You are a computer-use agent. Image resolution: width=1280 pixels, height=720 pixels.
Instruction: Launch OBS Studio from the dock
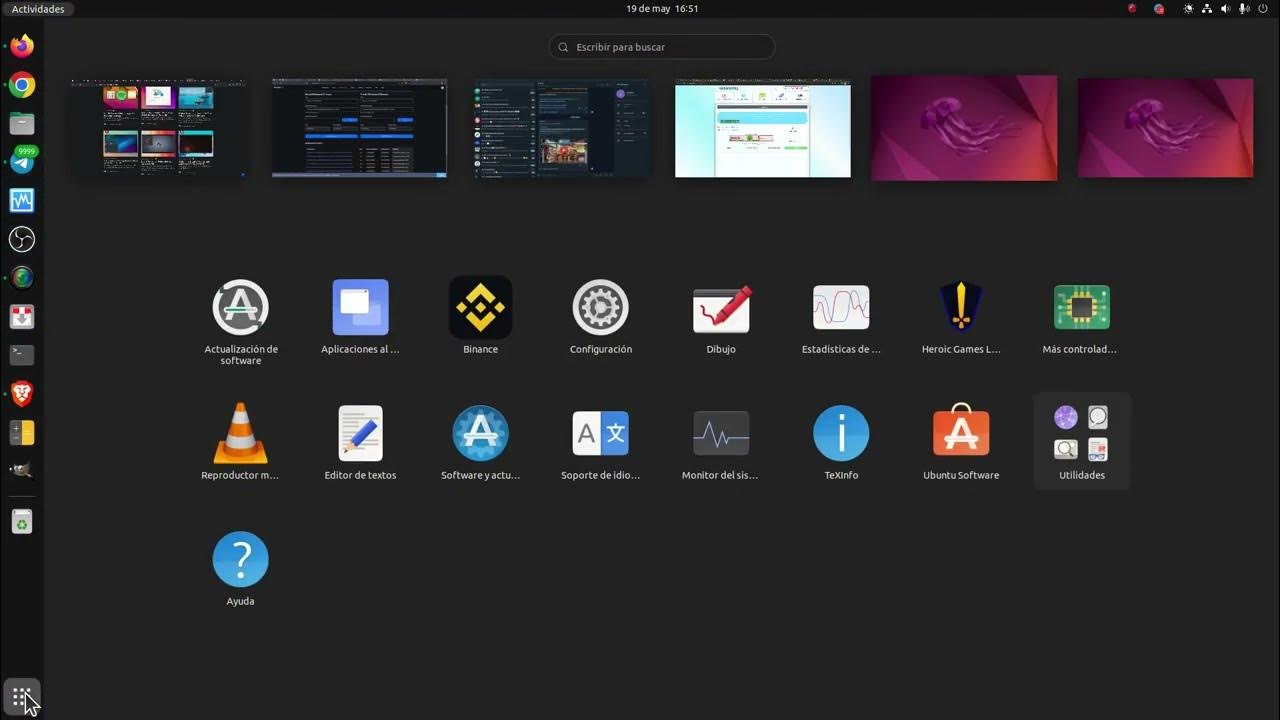click(22, 239)
